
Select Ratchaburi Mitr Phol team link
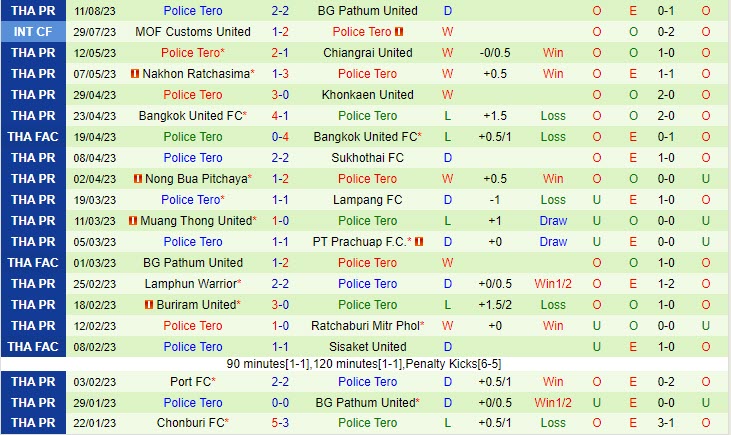click(364, 326)
